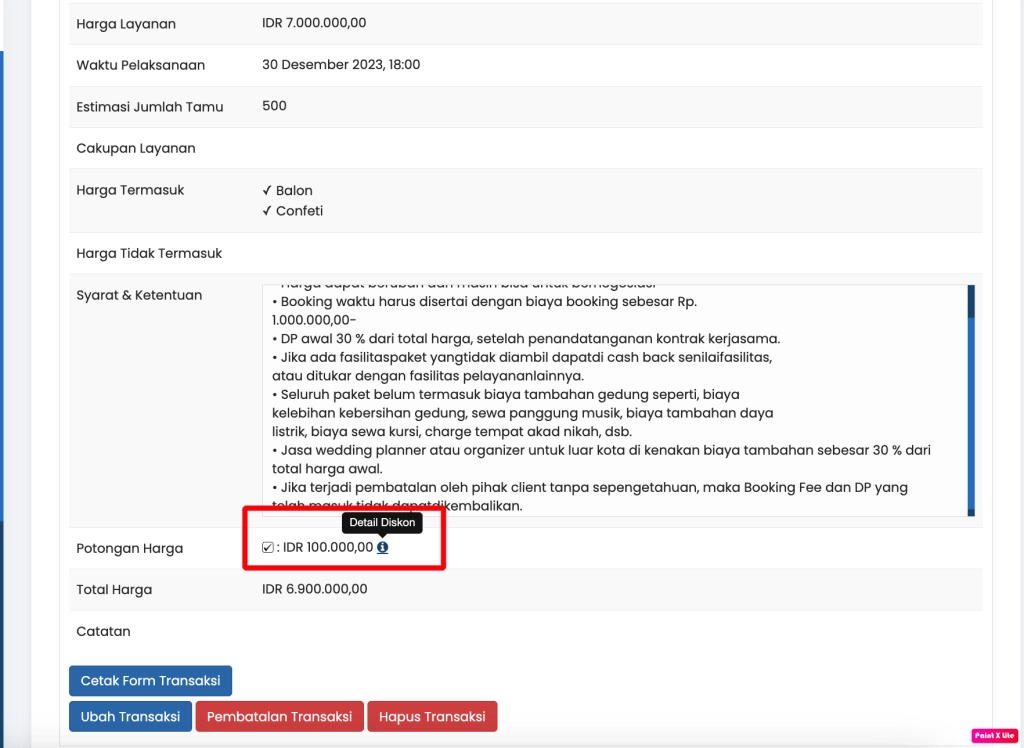The height and width of the screenshot is (748, 1024).
Task: Click the IDR 6.900.000,00 total price
Action: tap(314, 589)
